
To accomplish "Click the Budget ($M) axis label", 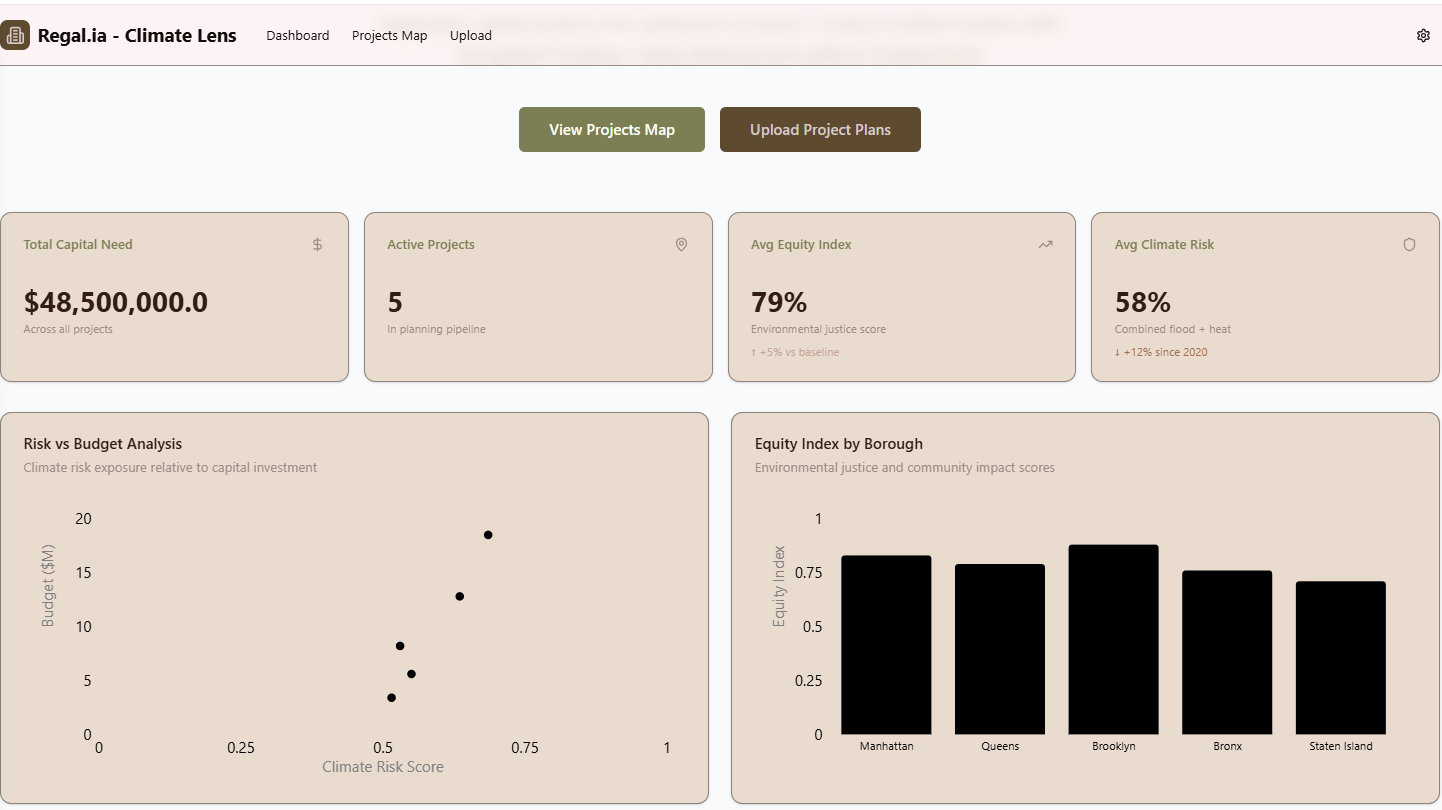I will point(48,585).
